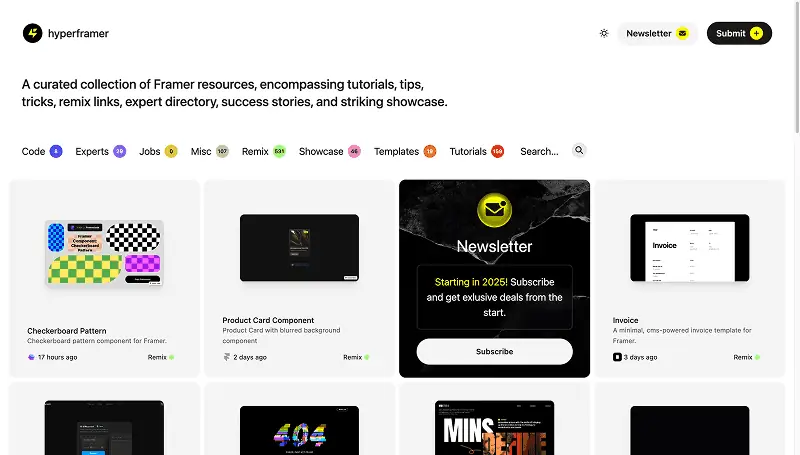The width and height of the screenshot is (800, 455).
Task: Toggle the light/dark theme sun icon
Action: click(x=604, y=33)
